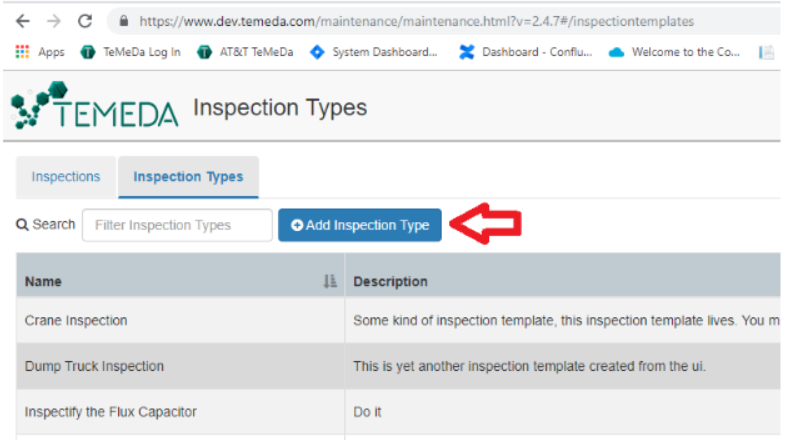Click the padlock icon in the address bar
The width and height of the screenshot is (785, 440).
point(124,21)
